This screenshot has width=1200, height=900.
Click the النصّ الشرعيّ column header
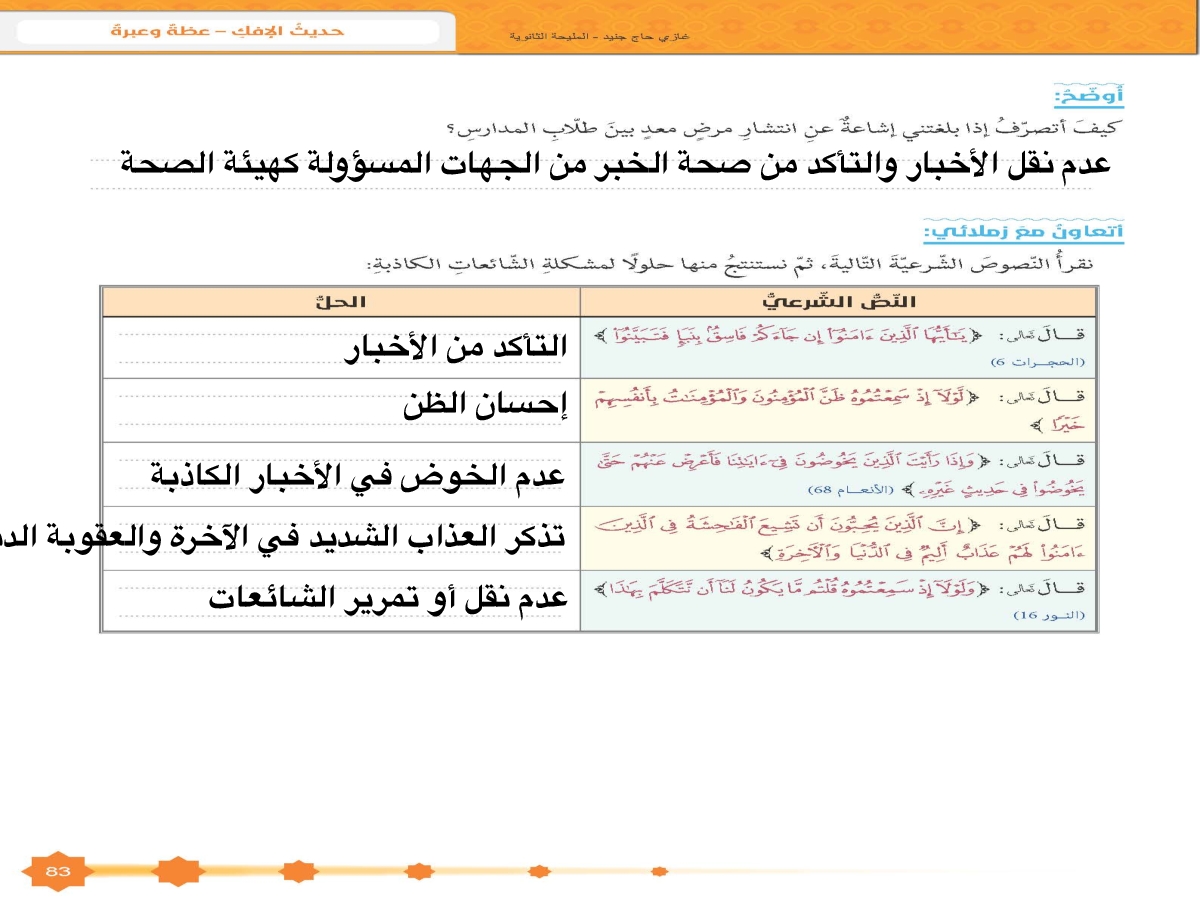click(x=838, y=301)
